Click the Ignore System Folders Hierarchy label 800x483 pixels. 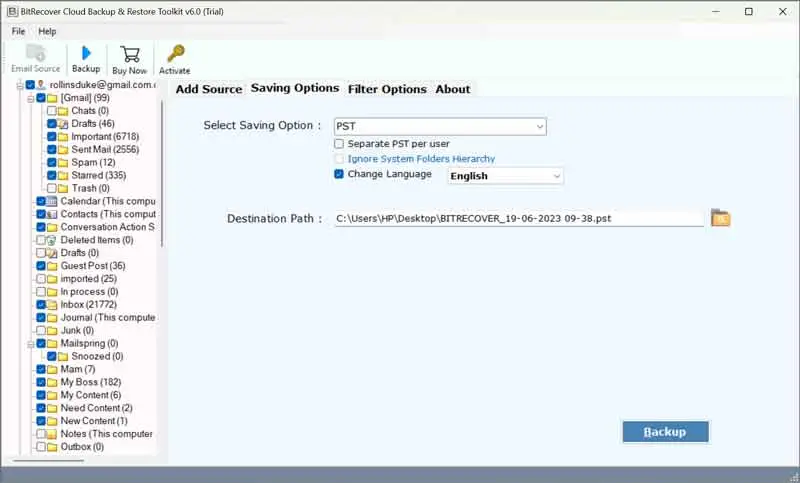[x=421, y=159]
